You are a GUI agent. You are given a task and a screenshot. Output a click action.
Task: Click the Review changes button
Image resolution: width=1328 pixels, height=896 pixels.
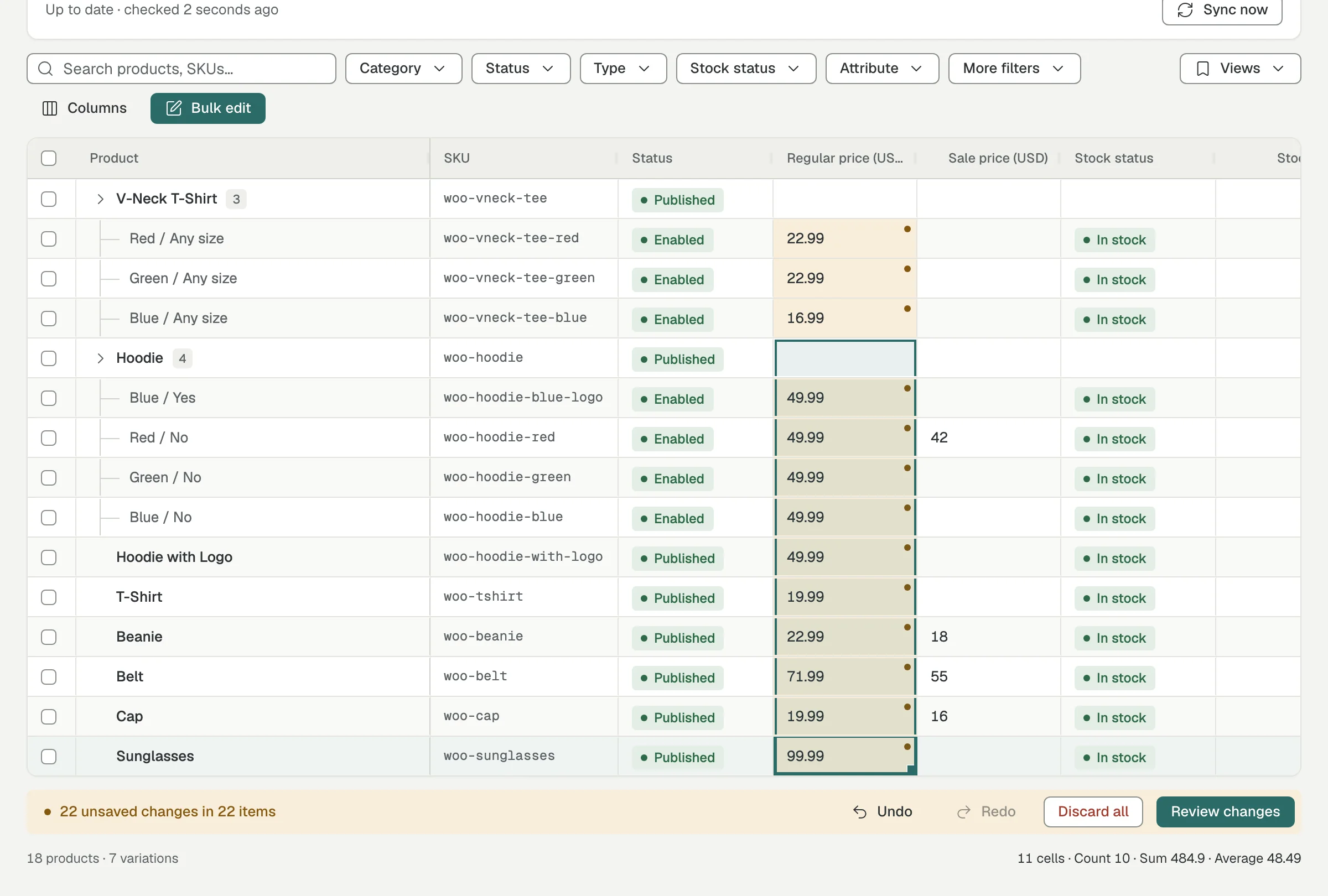pos(1225,811)
